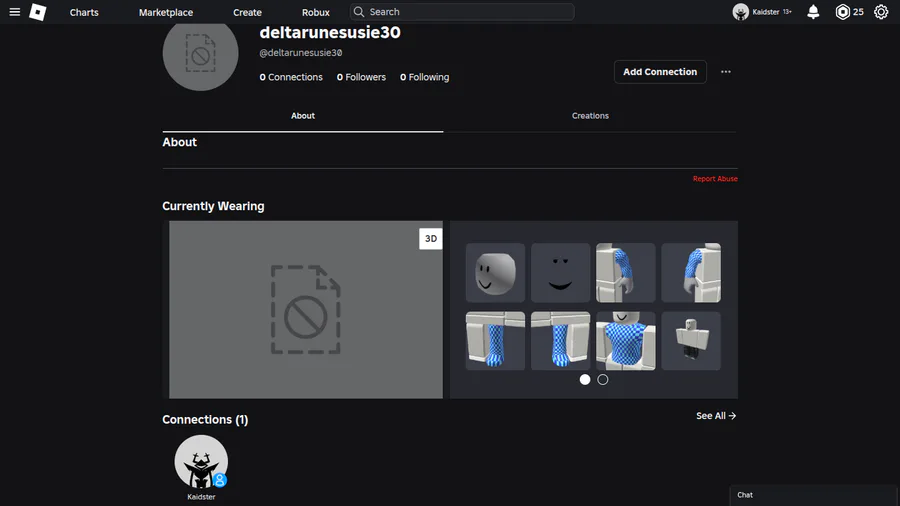Open the Chat panel

[x=814, y=495]
